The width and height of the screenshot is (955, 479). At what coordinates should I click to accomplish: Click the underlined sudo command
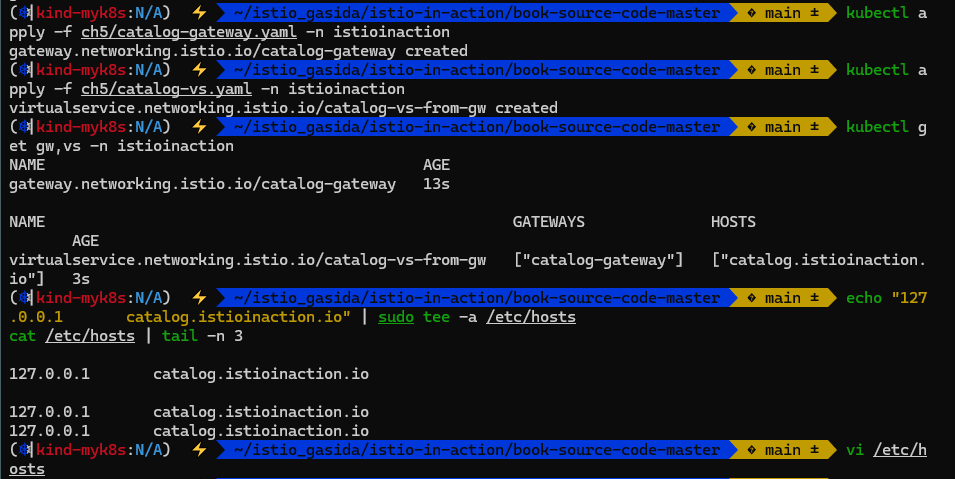tap(395, 317)
